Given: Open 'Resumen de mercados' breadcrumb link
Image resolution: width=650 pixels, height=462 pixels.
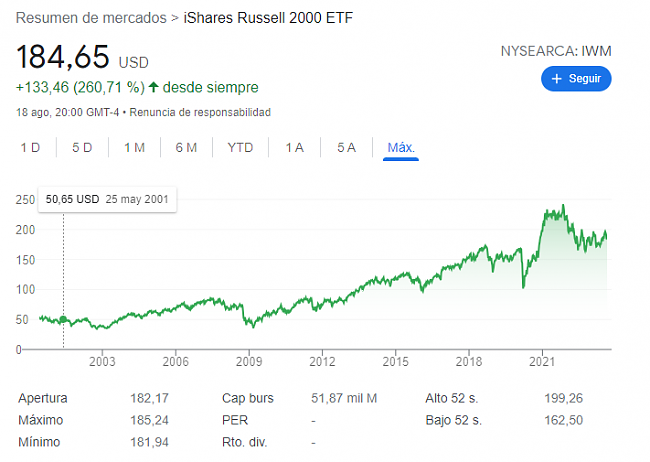Looking at the screenshot, I should [91, 18].
